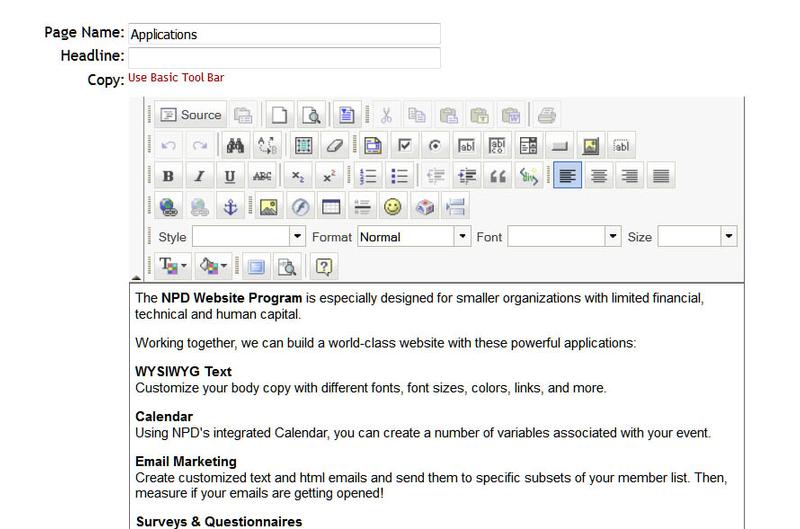The image size is (800, 529).
Task: Toggle Superscript formatting
Action: (x=329, y=176)
